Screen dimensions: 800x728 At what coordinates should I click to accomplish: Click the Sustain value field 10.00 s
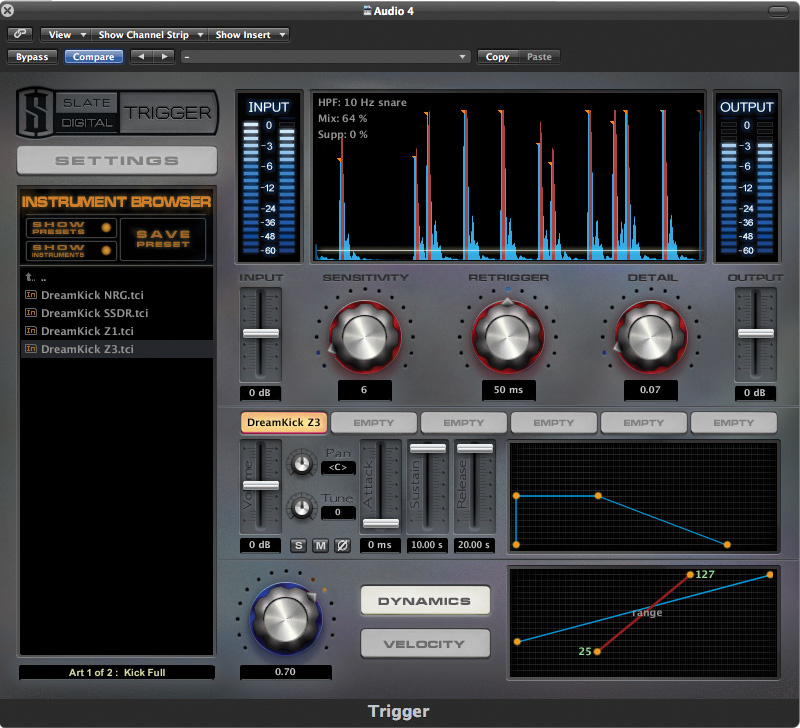(427, 545)
